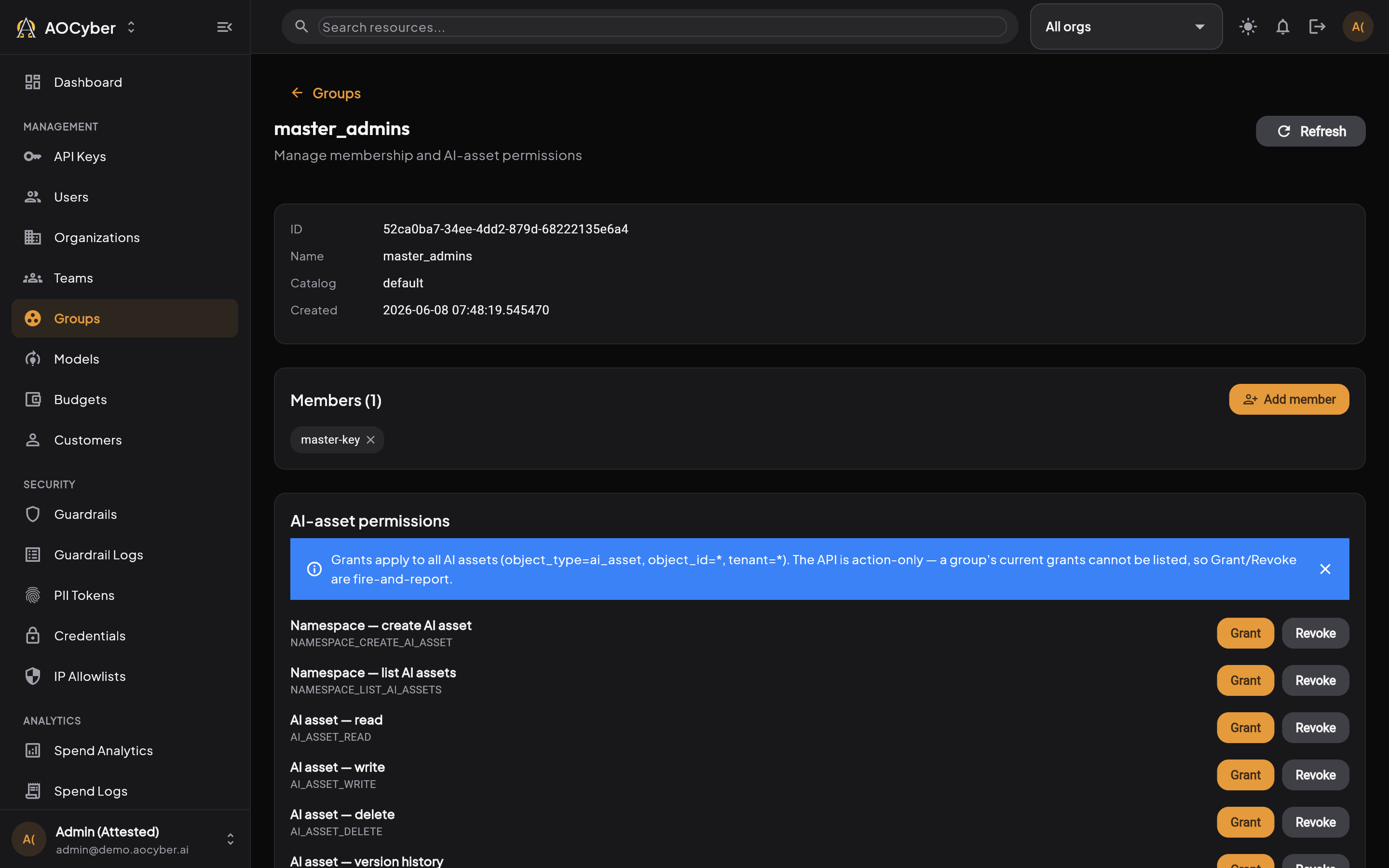
Task: Go back to Groups list link
Action: (326, 93)
